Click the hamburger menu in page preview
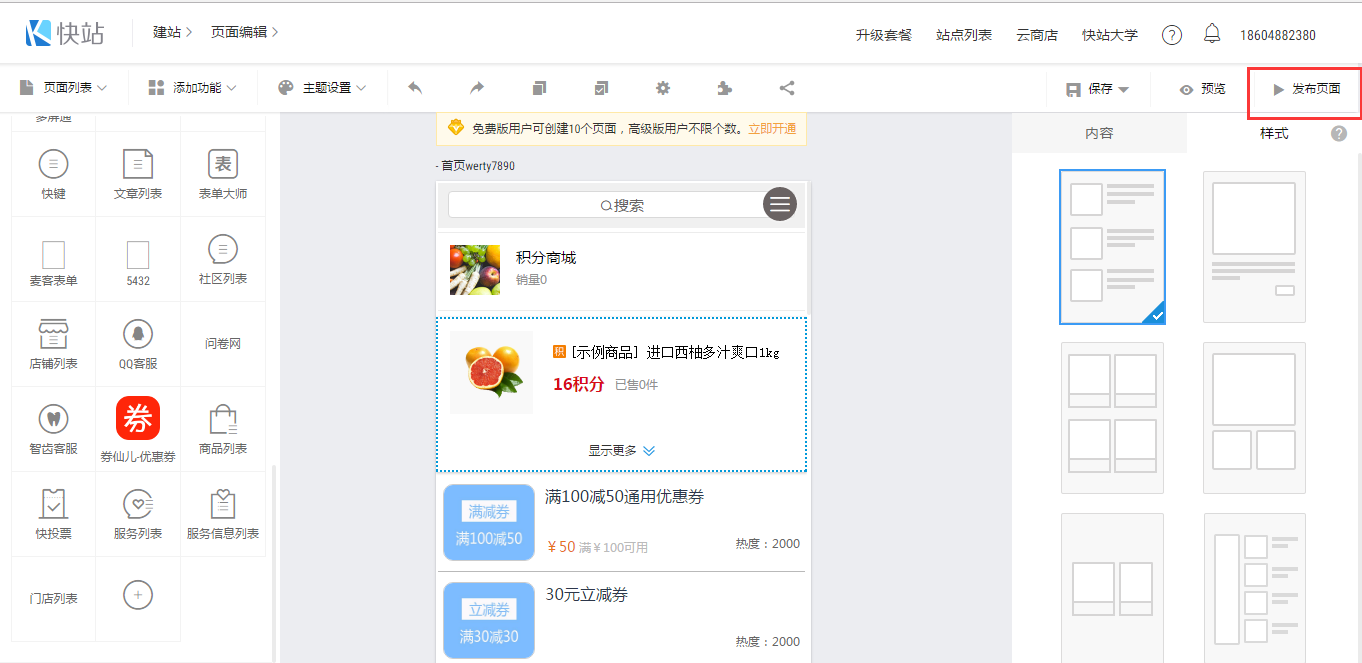This screenshot has height=663, width=1362. click(780, 204)
